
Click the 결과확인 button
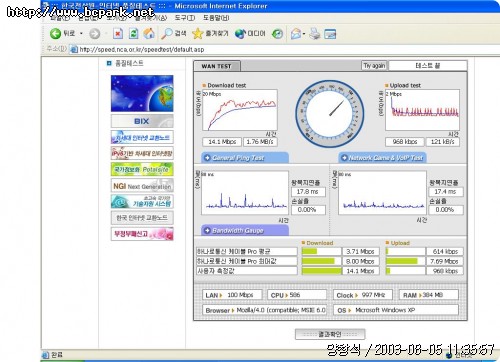tap(330, 334)
